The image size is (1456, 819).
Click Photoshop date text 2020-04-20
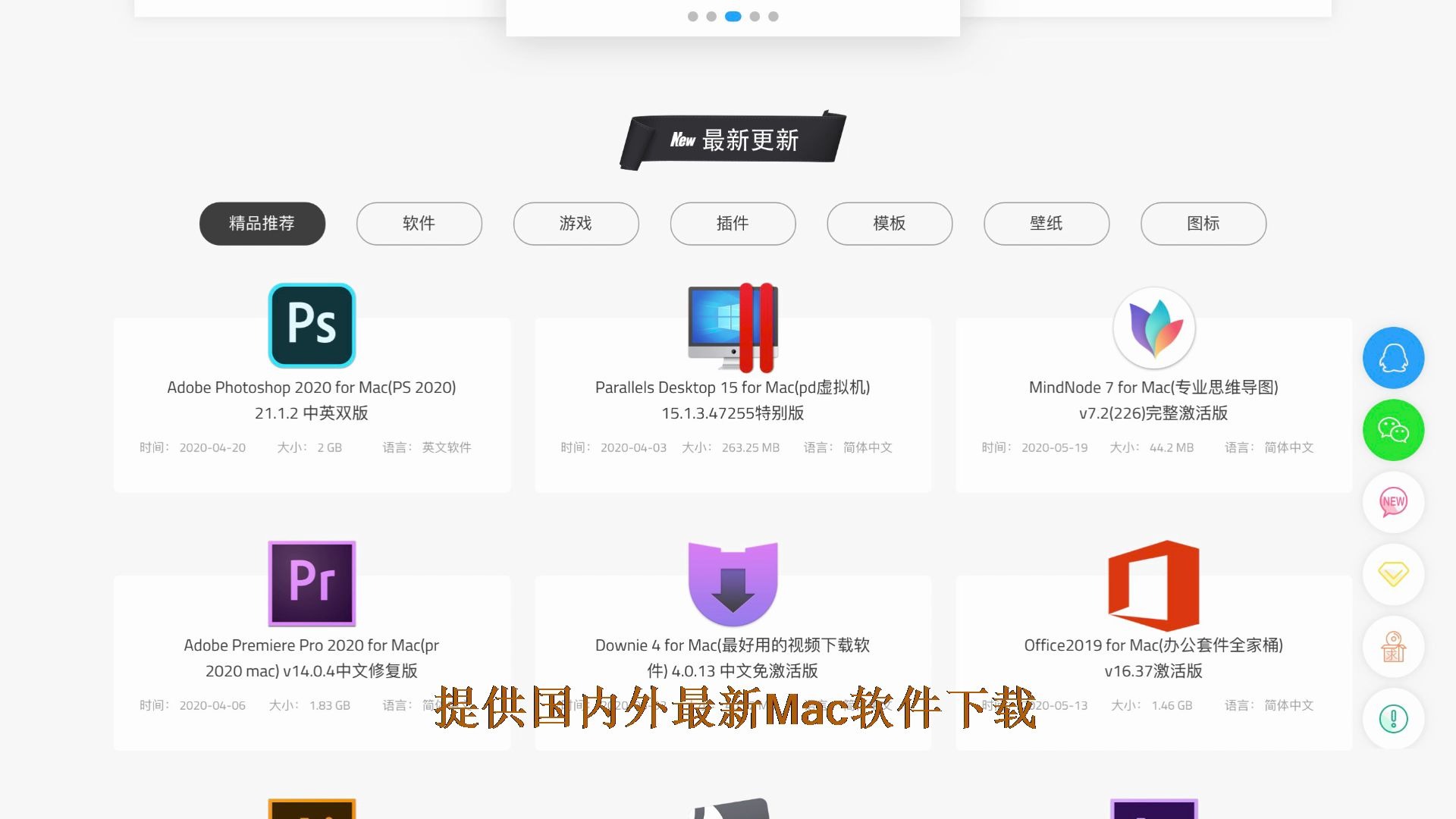pos(212,447)
